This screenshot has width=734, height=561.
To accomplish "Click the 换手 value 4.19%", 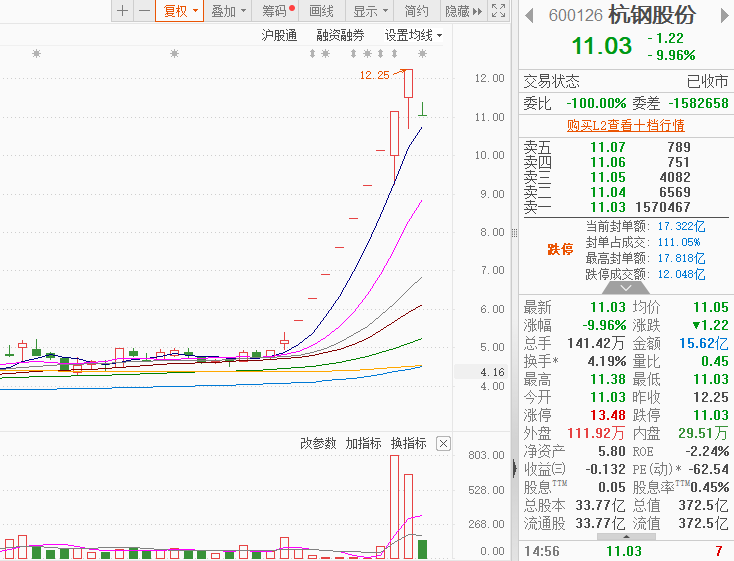I will (x=607, y=361).
